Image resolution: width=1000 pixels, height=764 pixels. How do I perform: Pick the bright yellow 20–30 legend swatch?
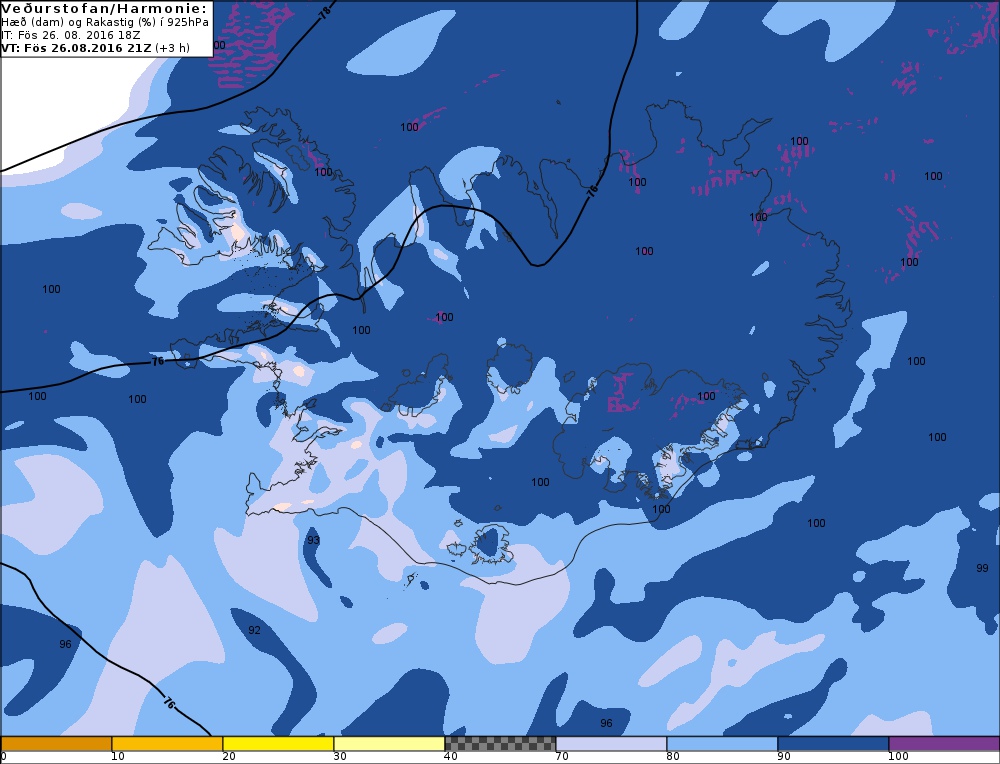[x=278, y=744]
